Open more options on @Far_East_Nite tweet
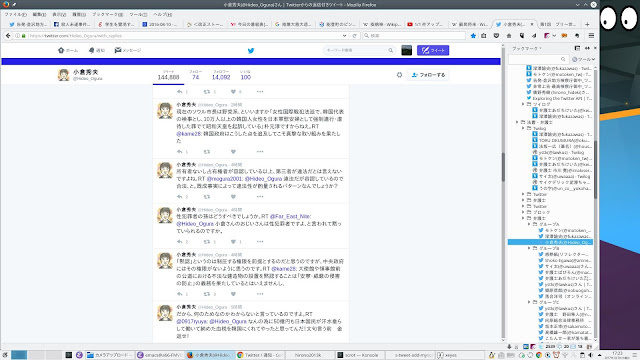The width and height of the screenshot is (640, 360). click(x=260, y=242)
